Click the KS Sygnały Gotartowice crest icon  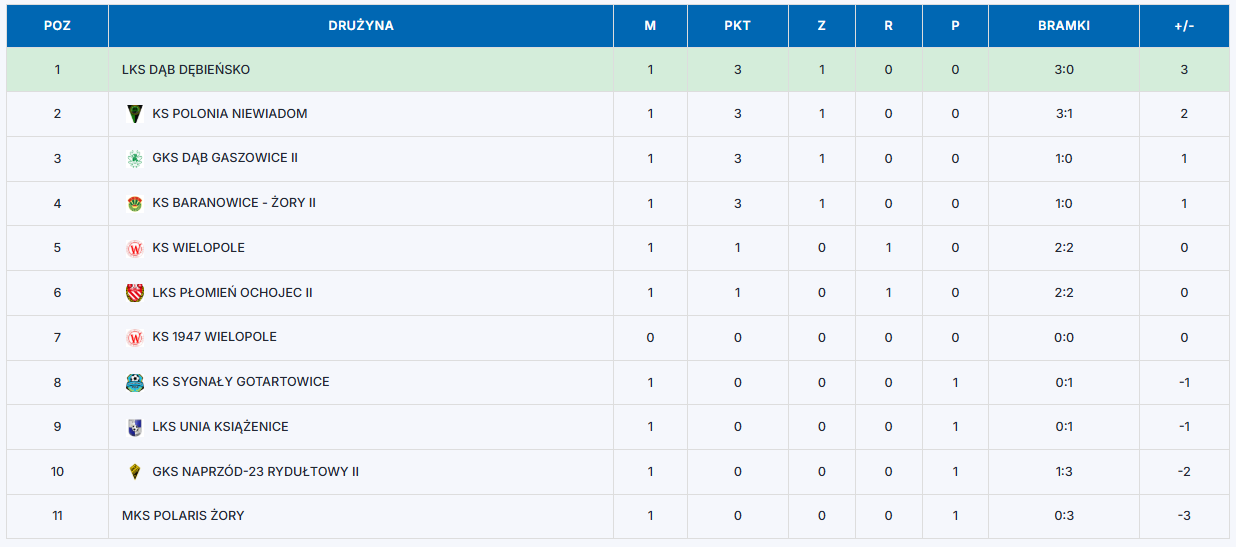(135, 382)
